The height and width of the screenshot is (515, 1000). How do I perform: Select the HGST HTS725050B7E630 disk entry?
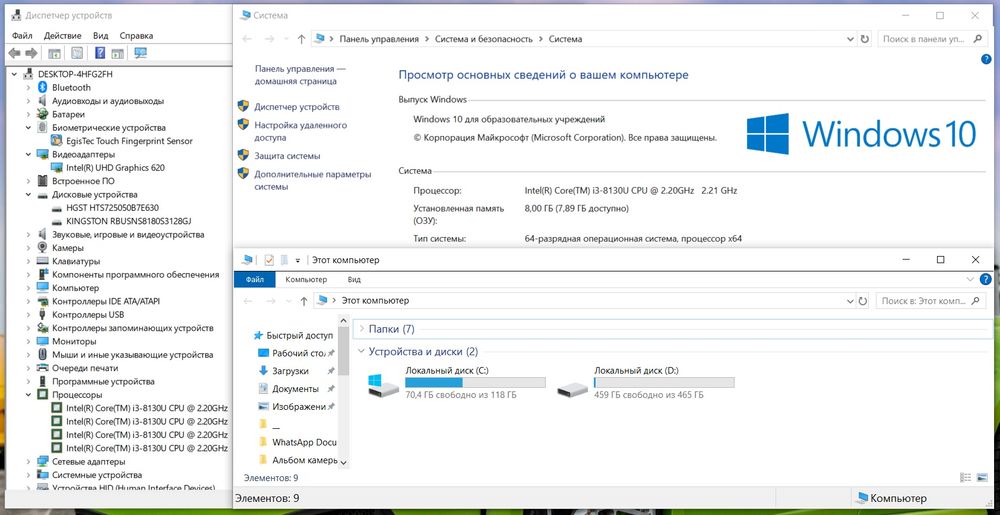tap(112, 208)
